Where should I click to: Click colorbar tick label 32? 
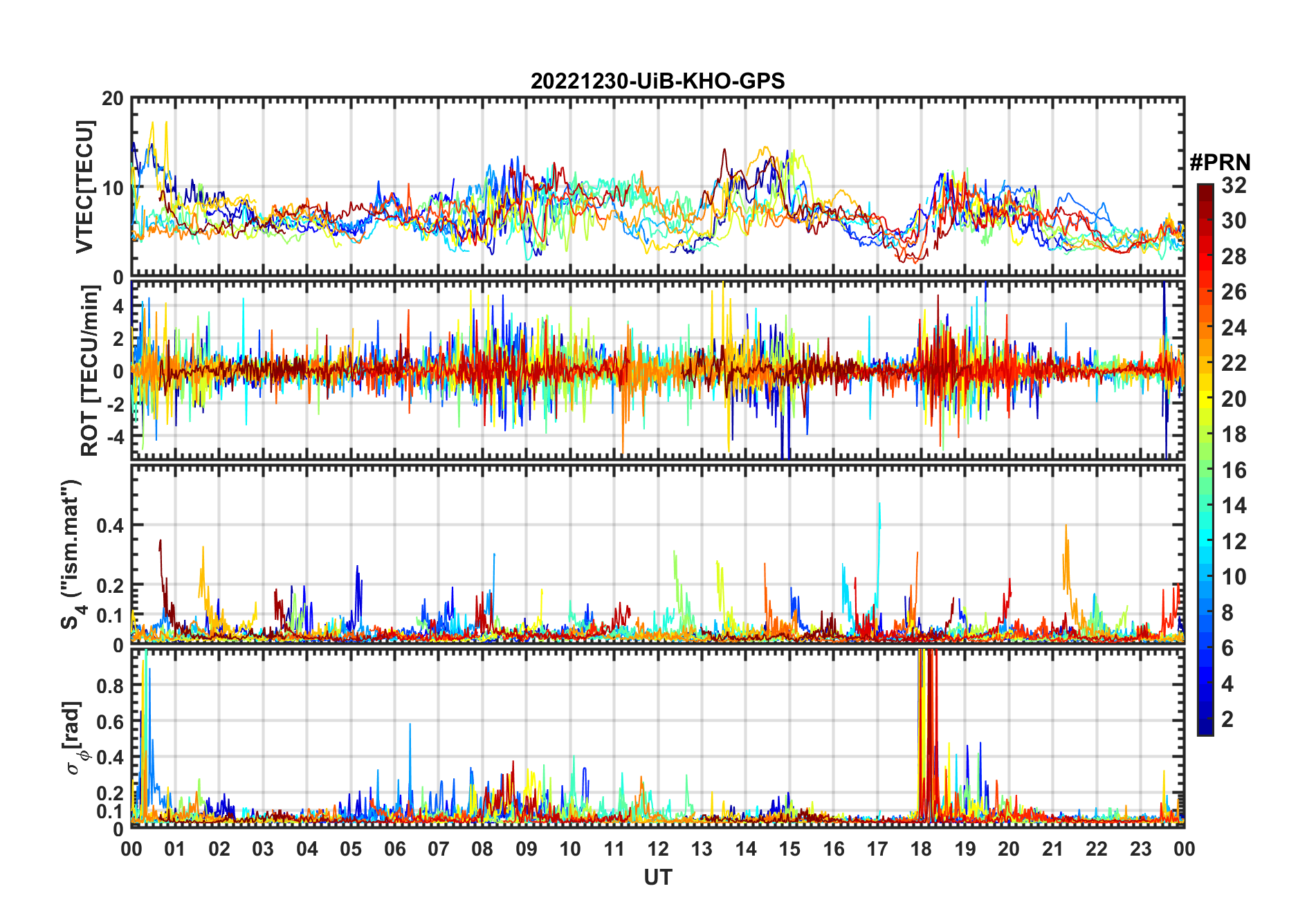(x=1234, y=185)
